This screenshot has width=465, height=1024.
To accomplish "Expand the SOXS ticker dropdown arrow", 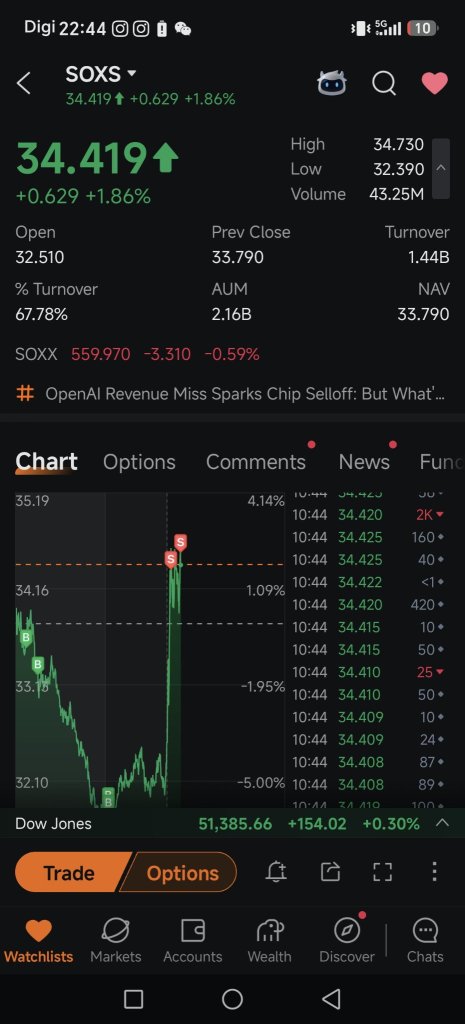I will [131, 74].
